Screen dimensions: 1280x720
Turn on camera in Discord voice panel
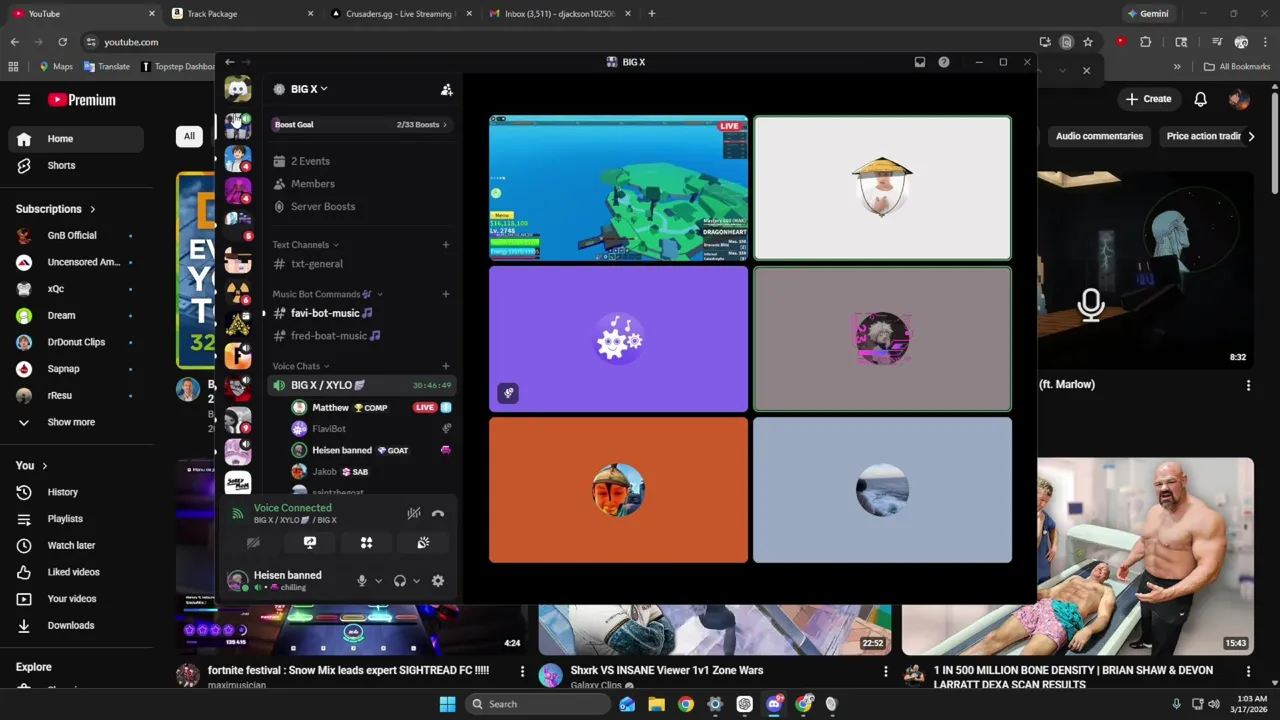253,543
